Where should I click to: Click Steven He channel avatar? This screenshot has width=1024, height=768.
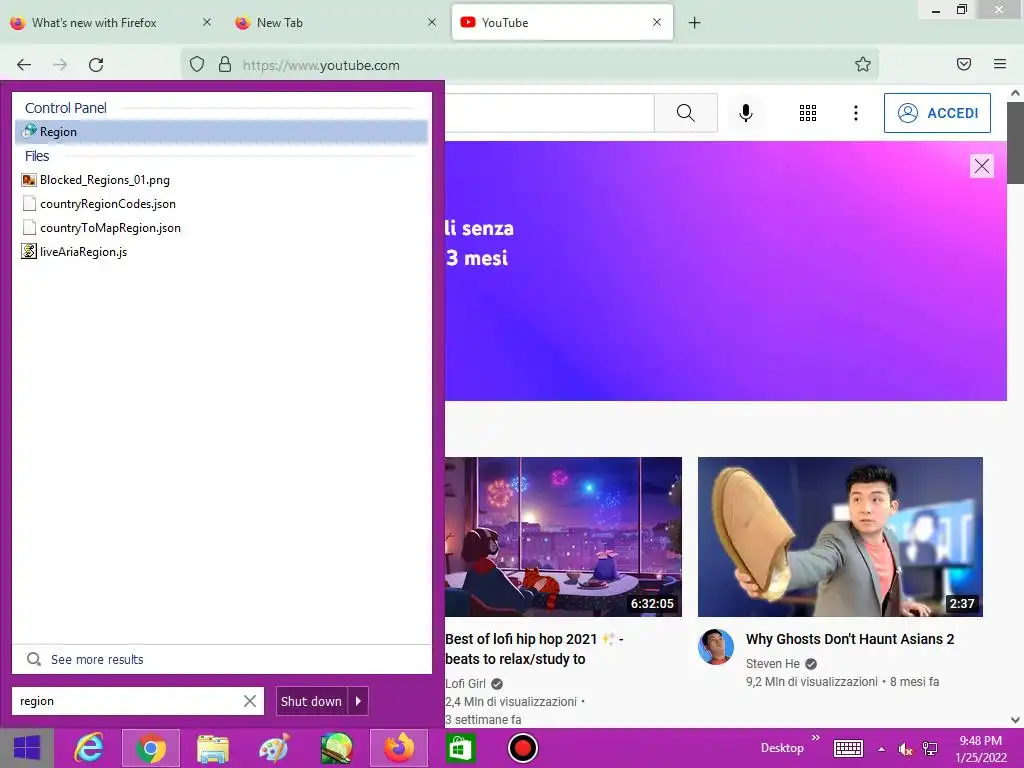tap(716, 647)
